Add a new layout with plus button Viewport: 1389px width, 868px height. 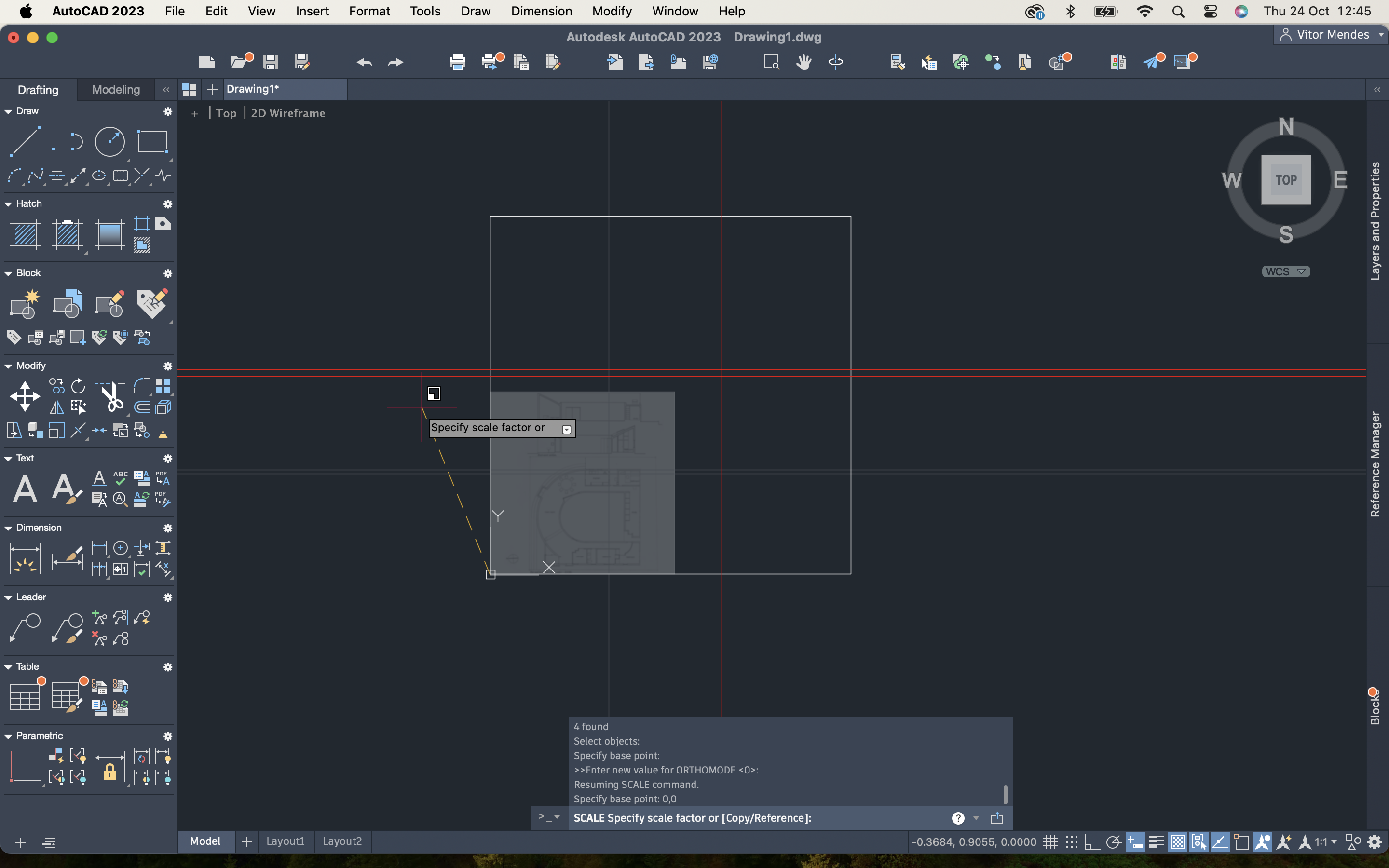click(x=247, y=841)
